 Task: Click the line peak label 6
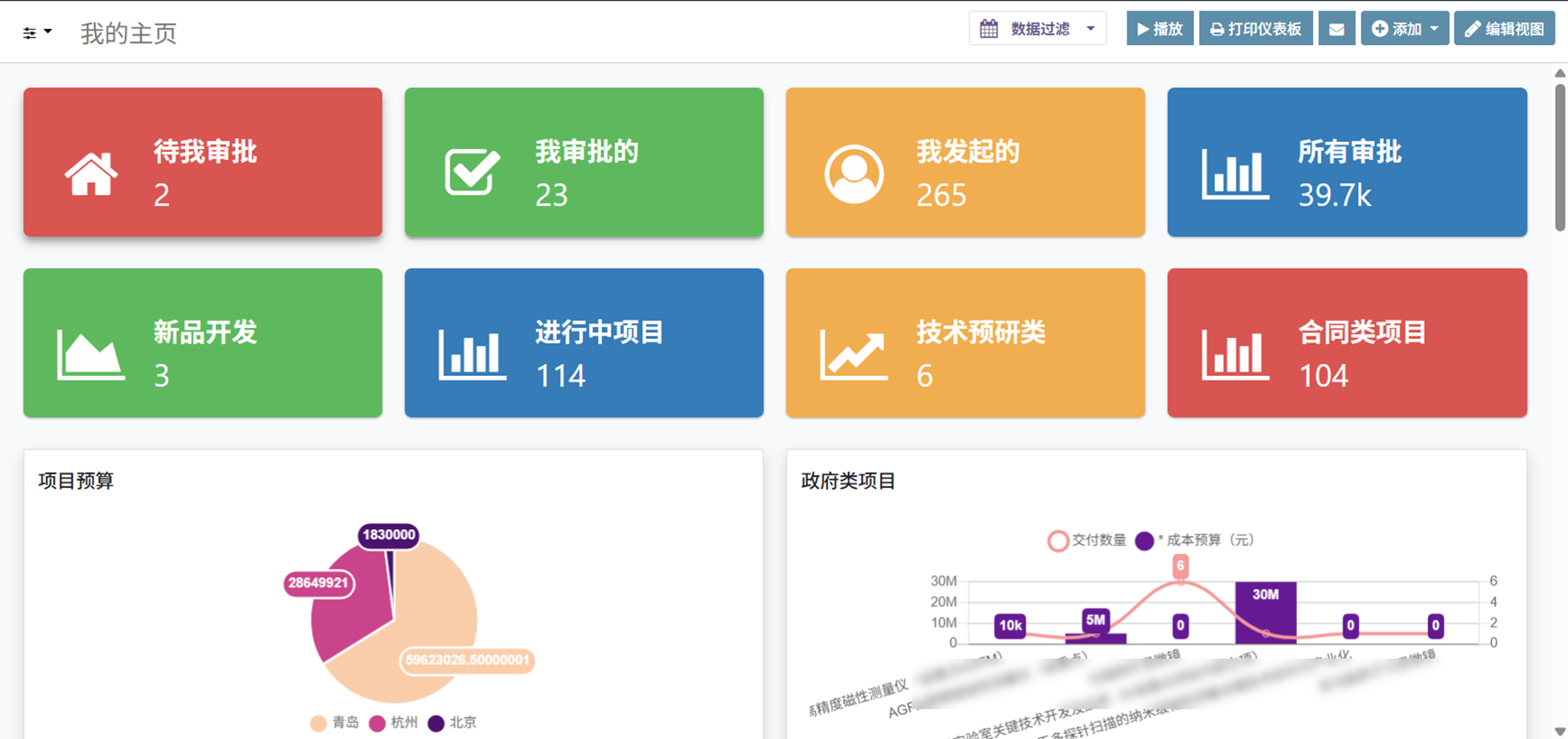click(1180, 566)
